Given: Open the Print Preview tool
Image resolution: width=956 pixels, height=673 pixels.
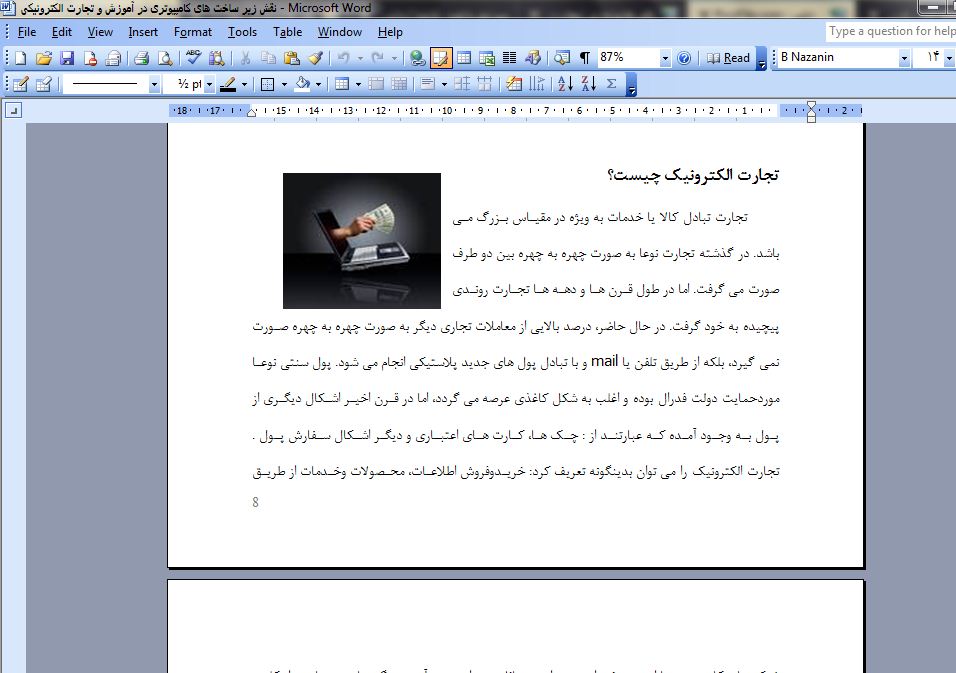Looking at the screenshot, I should [x=165, y=58].
